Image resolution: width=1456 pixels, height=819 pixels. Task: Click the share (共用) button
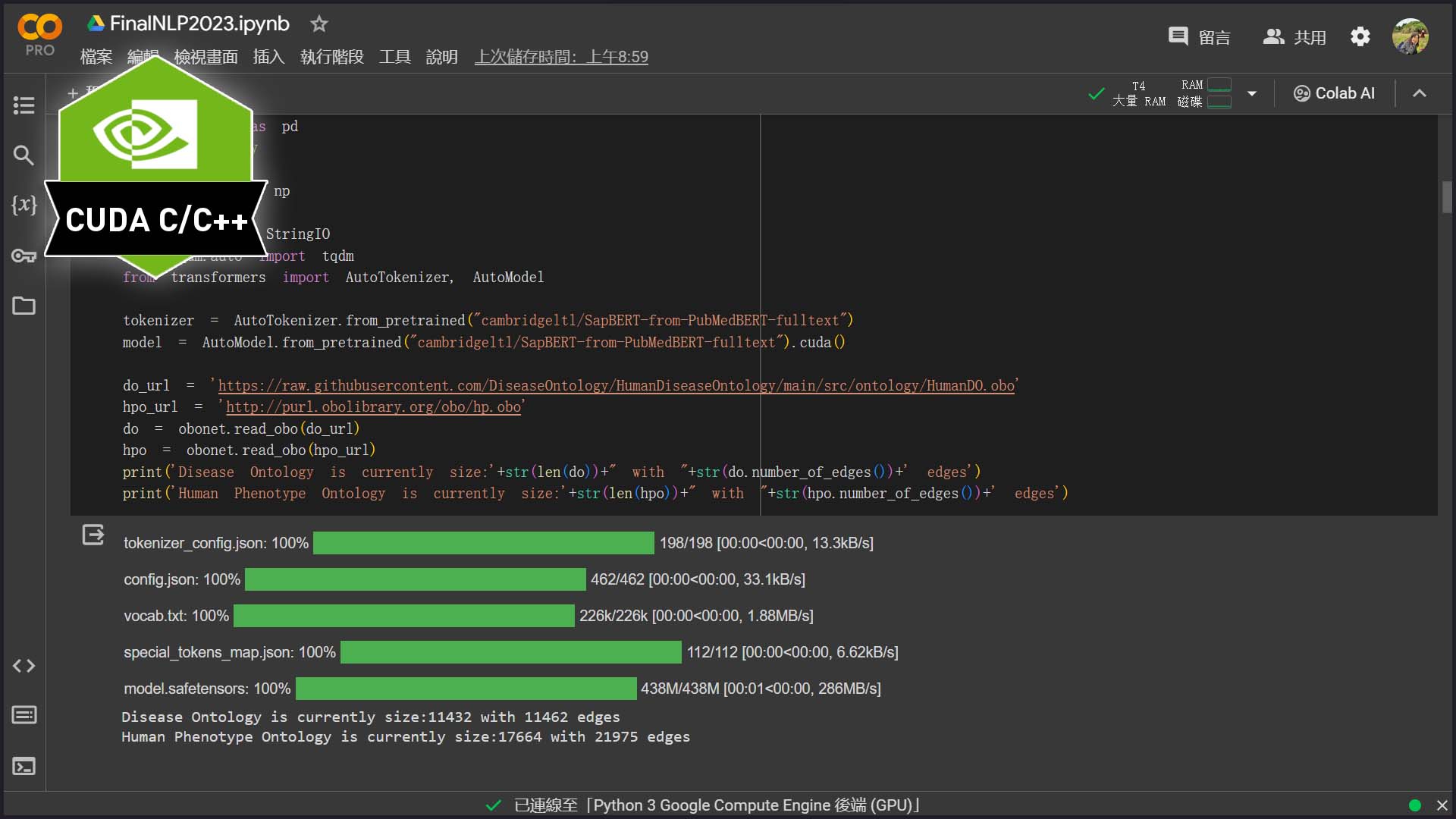click(x=1294, y=37)
